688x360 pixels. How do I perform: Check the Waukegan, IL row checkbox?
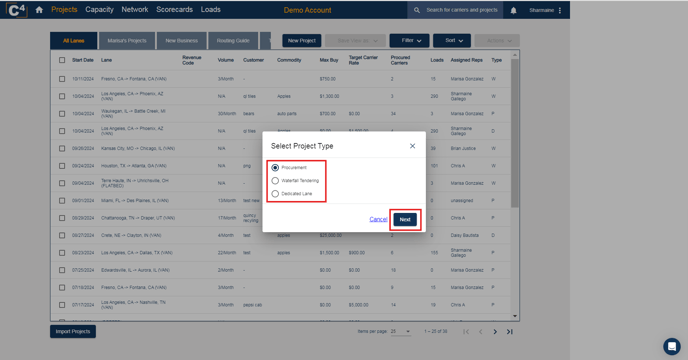62,114
